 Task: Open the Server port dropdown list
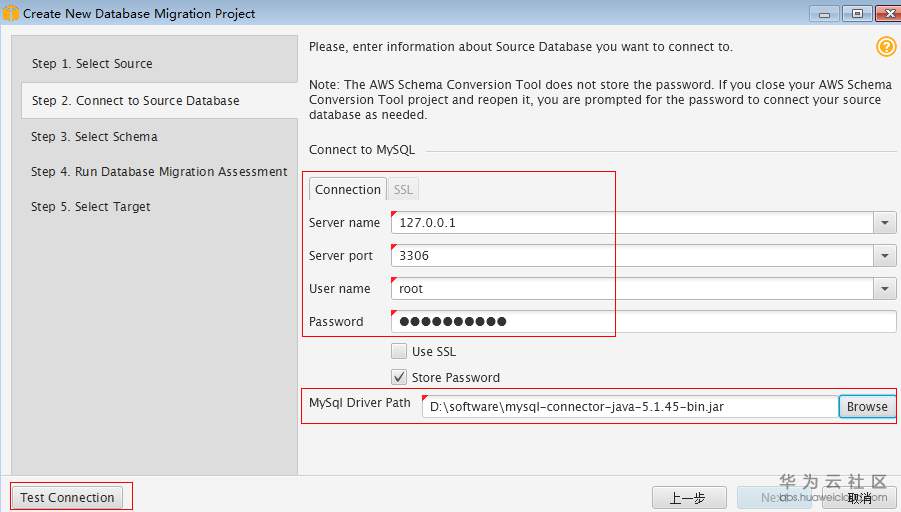(x=885, y=256)
